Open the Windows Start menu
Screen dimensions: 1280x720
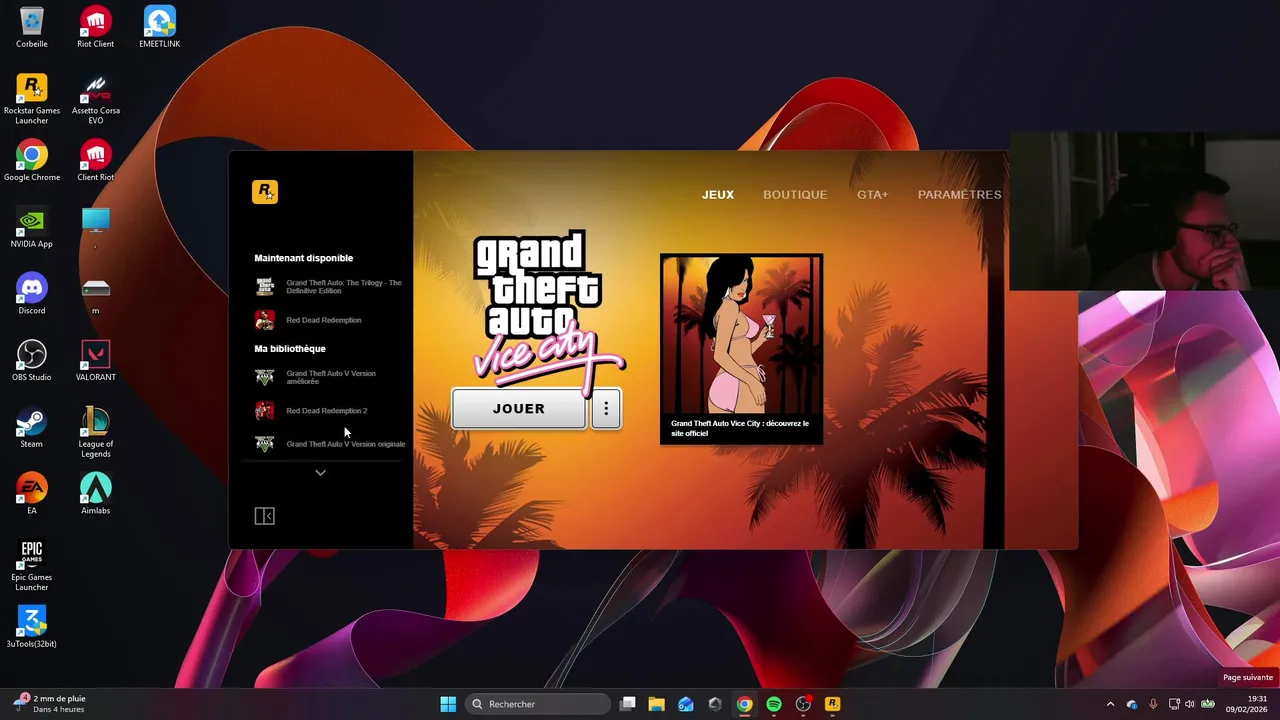tap(448, 704)
